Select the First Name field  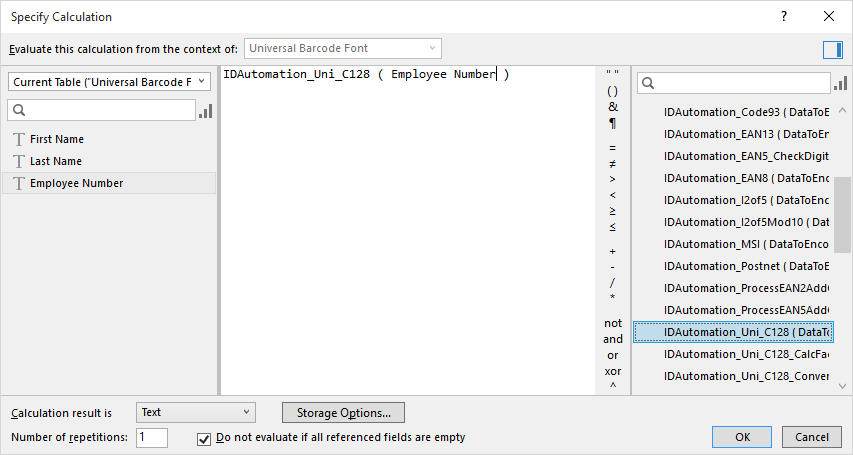[x=109, y=139]
